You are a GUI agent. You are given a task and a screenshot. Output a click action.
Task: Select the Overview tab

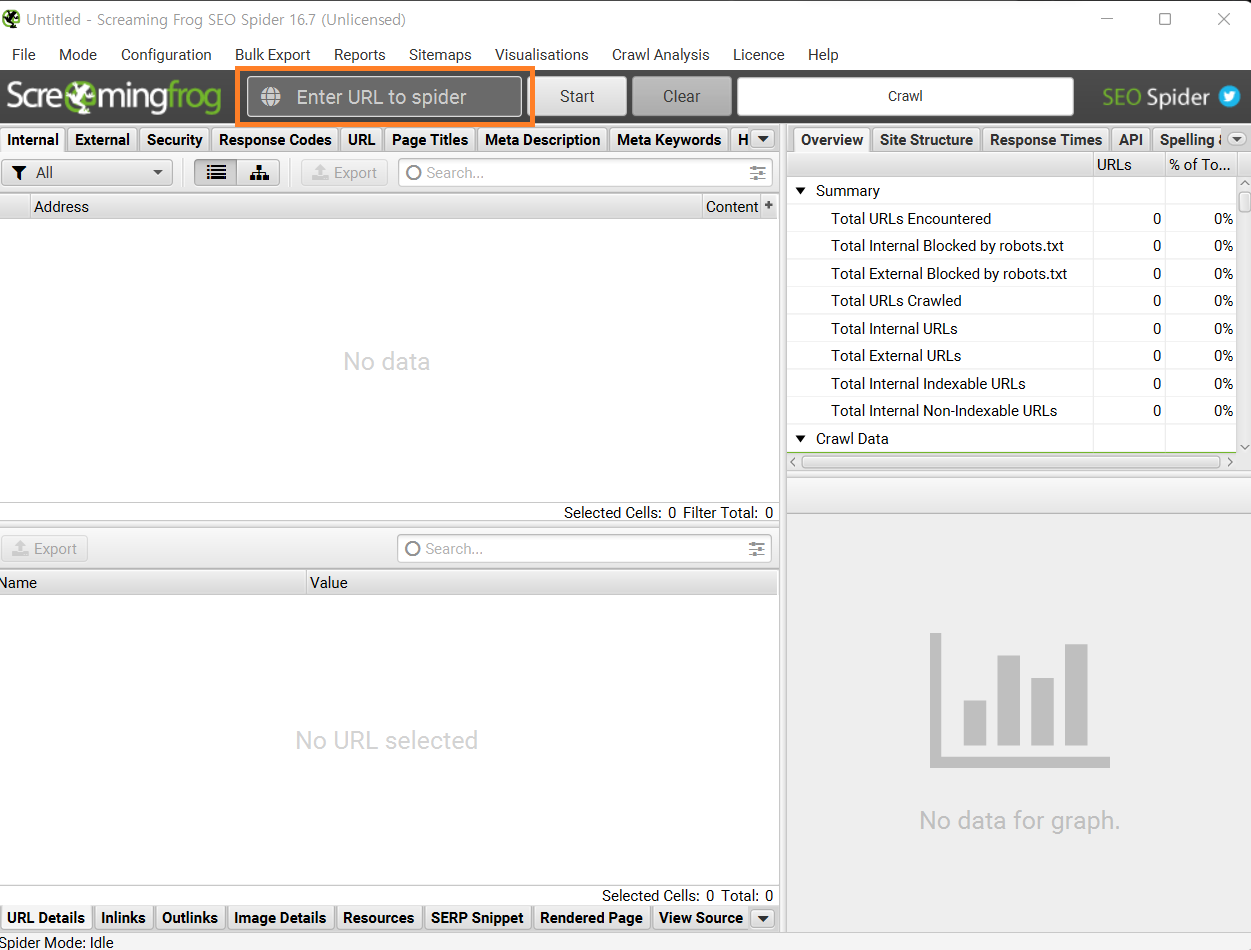pos(831,140)
